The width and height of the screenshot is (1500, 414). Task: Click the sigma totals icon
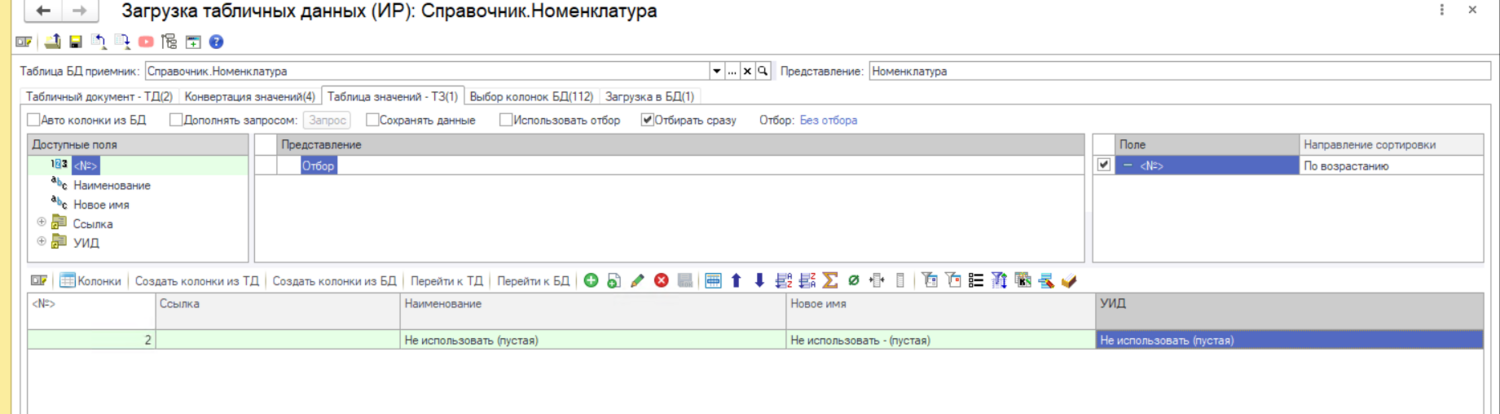(830, 281)
